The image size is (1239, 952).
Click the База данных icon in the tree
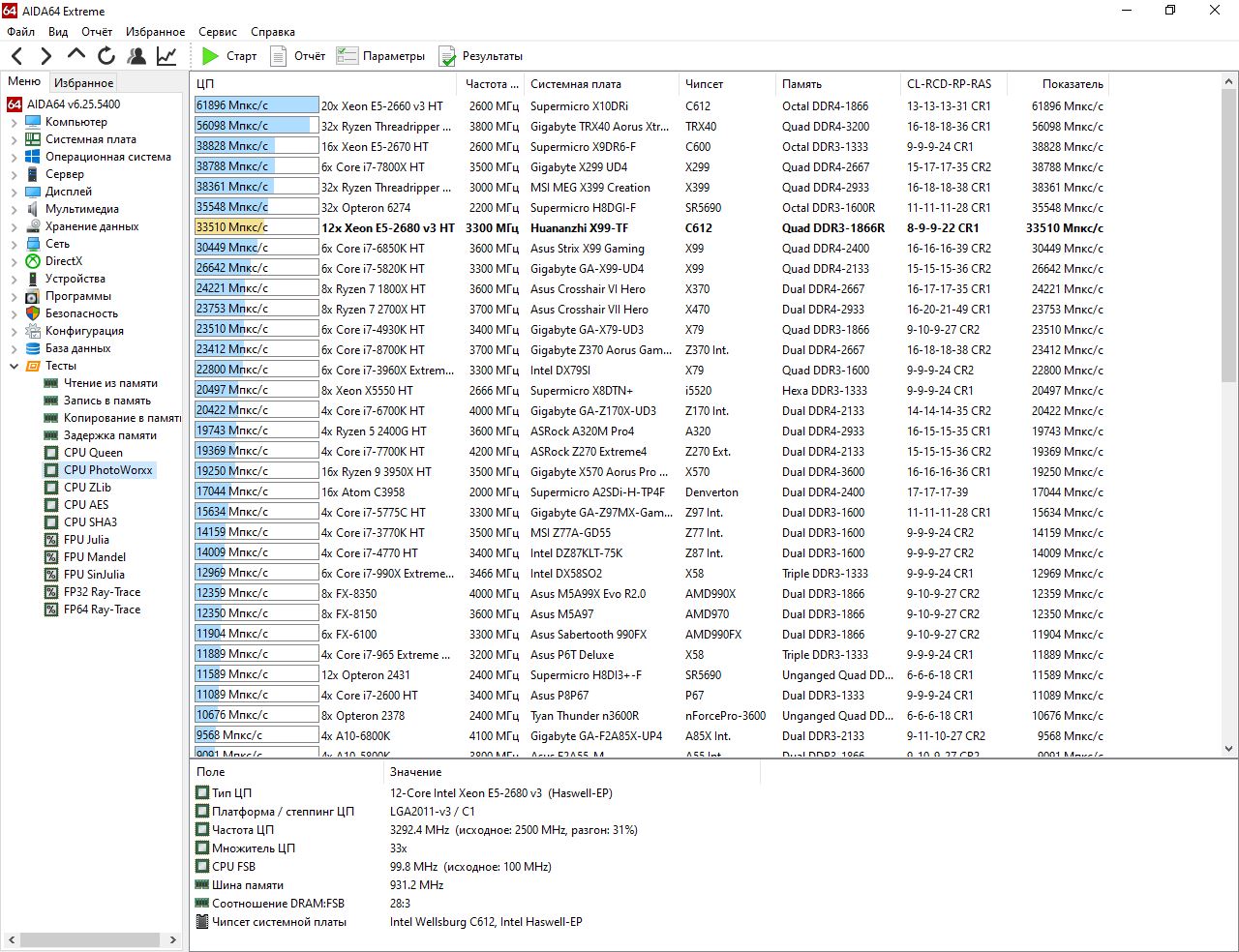[x=33, y=348]
